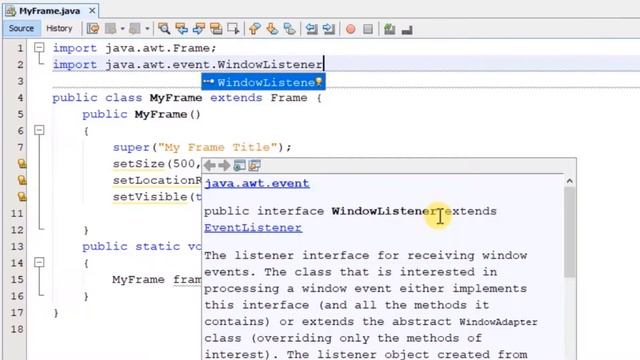Viewport: 640px width, 360px height.
Task: Click the class name MyFrame on line 4
Action: click(176, 98)
